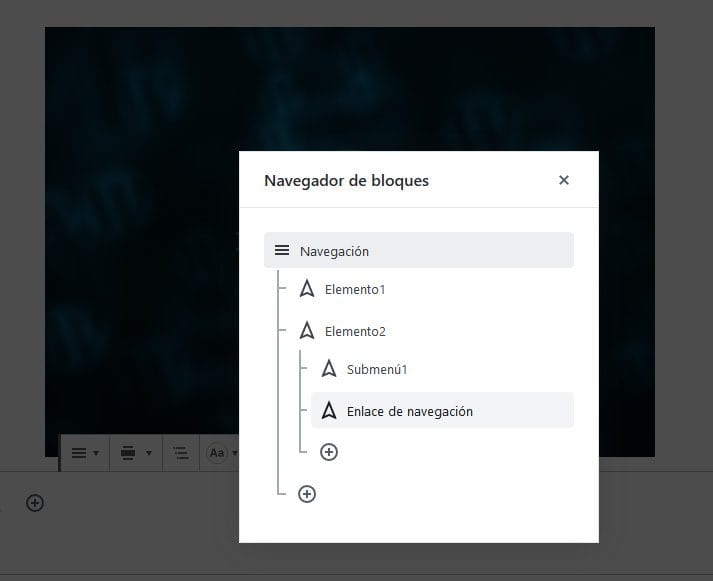
Task: Click the arrow icon next to Elemento2
Action: (307, 330)
